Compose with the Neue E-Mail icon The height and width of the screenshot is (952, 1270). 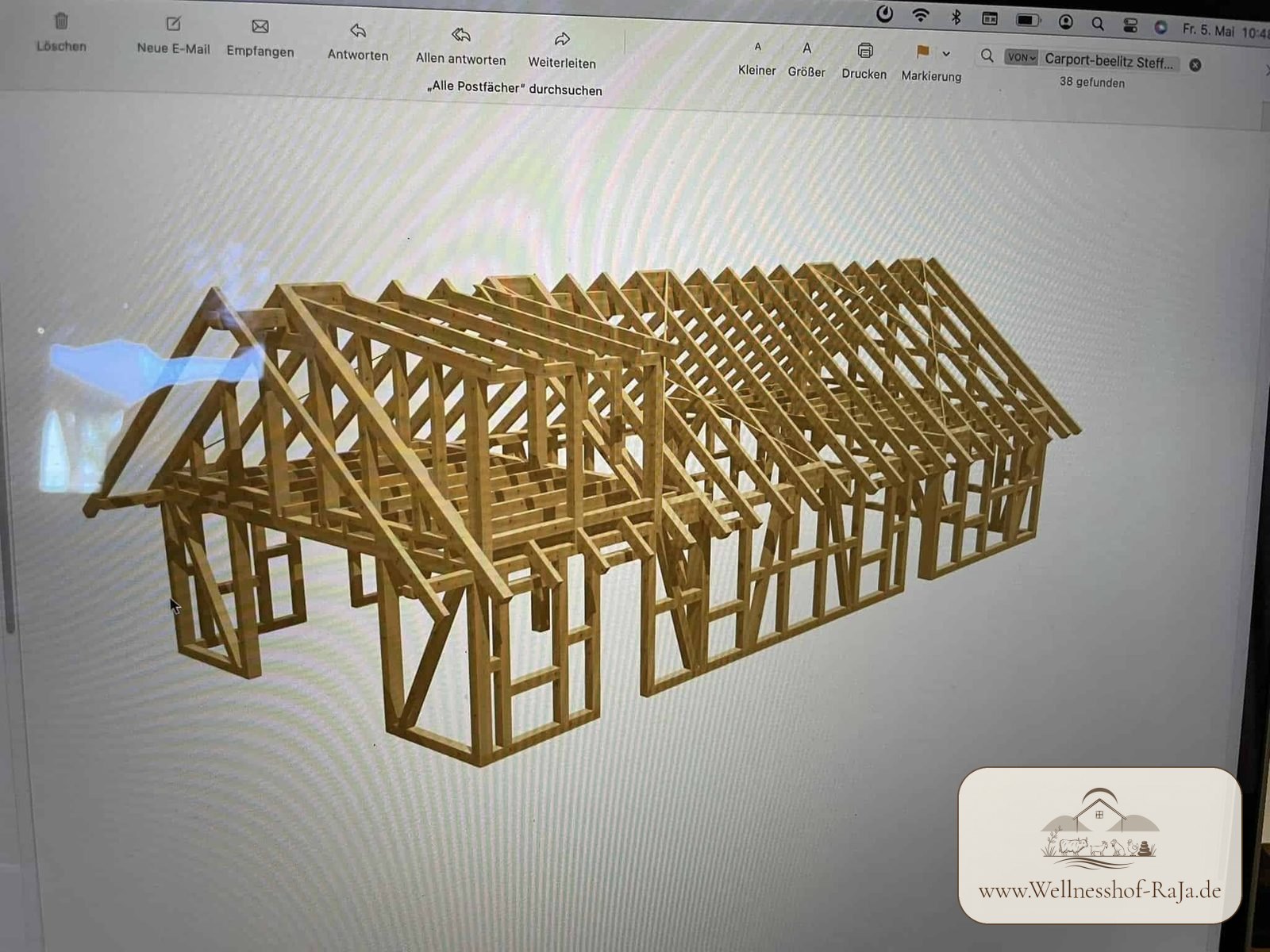(x=173, y=25)
